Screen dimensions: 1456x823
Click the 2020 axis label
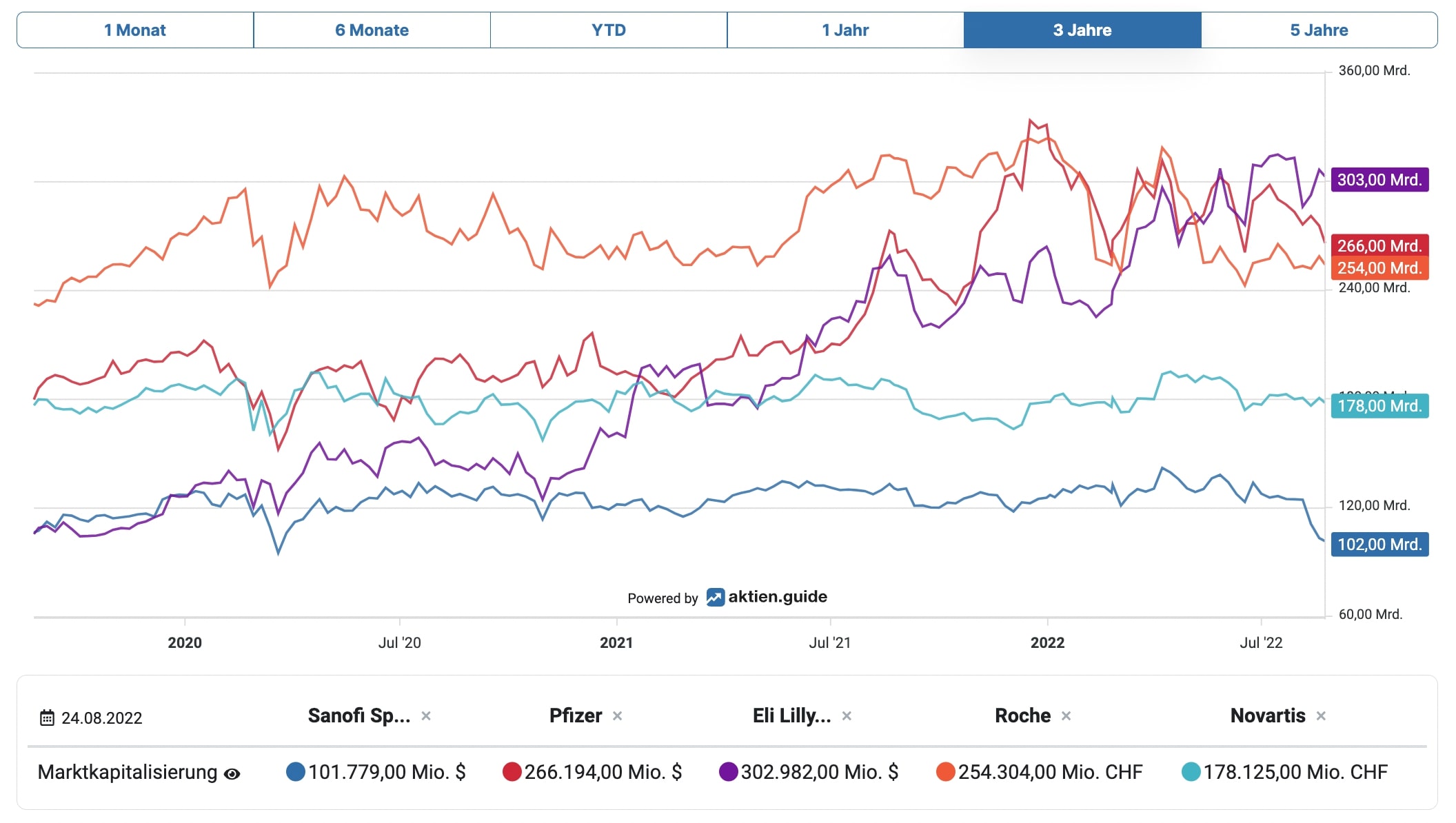pos(185,643)
